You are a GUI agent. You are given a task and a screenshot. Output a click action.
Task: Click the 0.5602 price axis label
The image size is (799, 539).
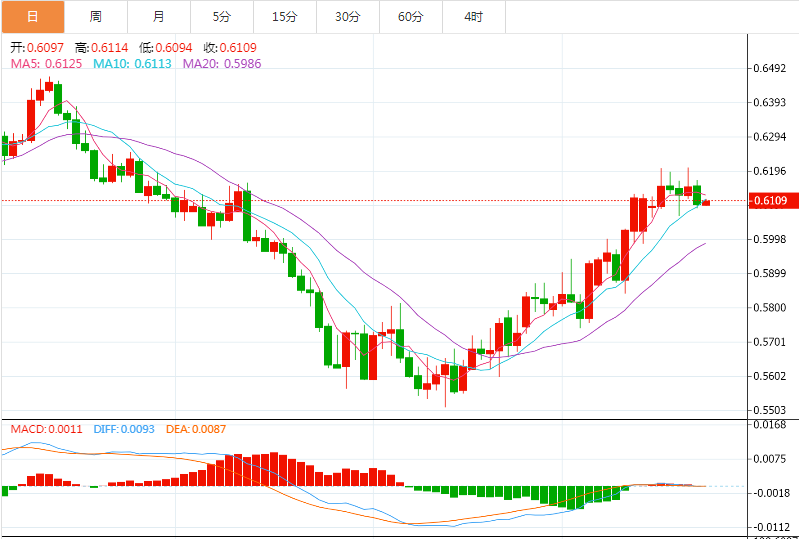click(x=769, y=376)
